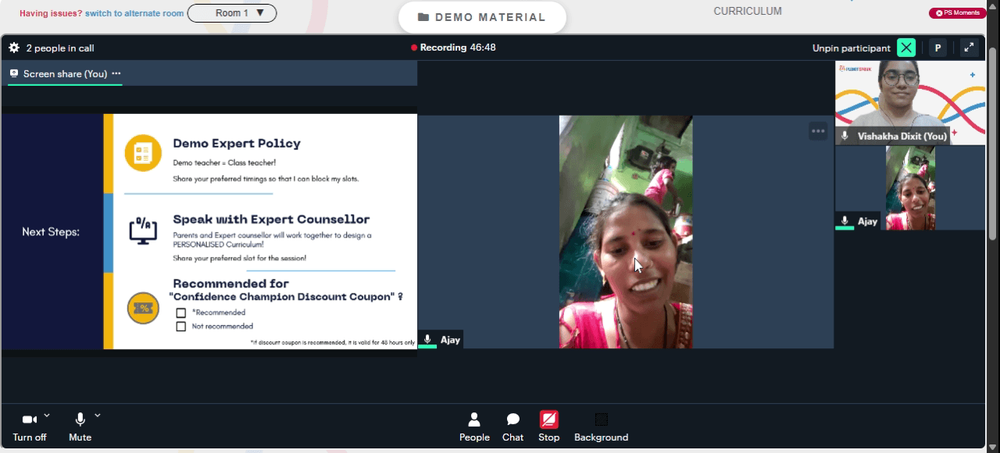Click the folder icon in Demo Material

click(x=423, y=17)
